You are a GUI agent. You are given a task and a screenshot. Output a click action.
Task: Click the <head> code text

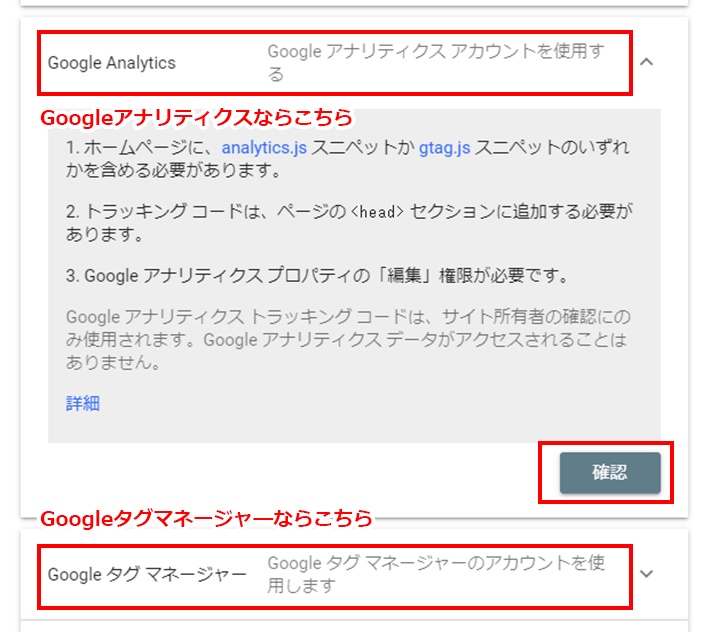(x=377, y=212)
